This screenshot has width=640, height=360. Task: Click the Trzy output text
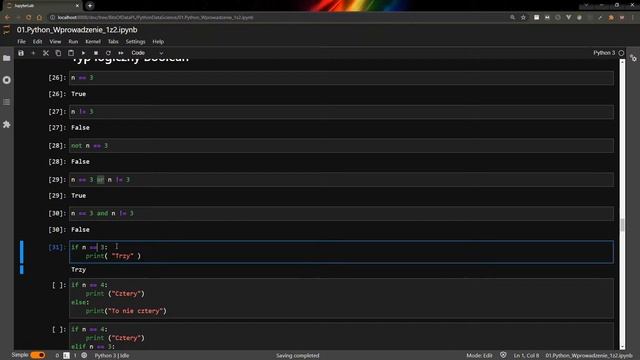[x=78, y=270]
